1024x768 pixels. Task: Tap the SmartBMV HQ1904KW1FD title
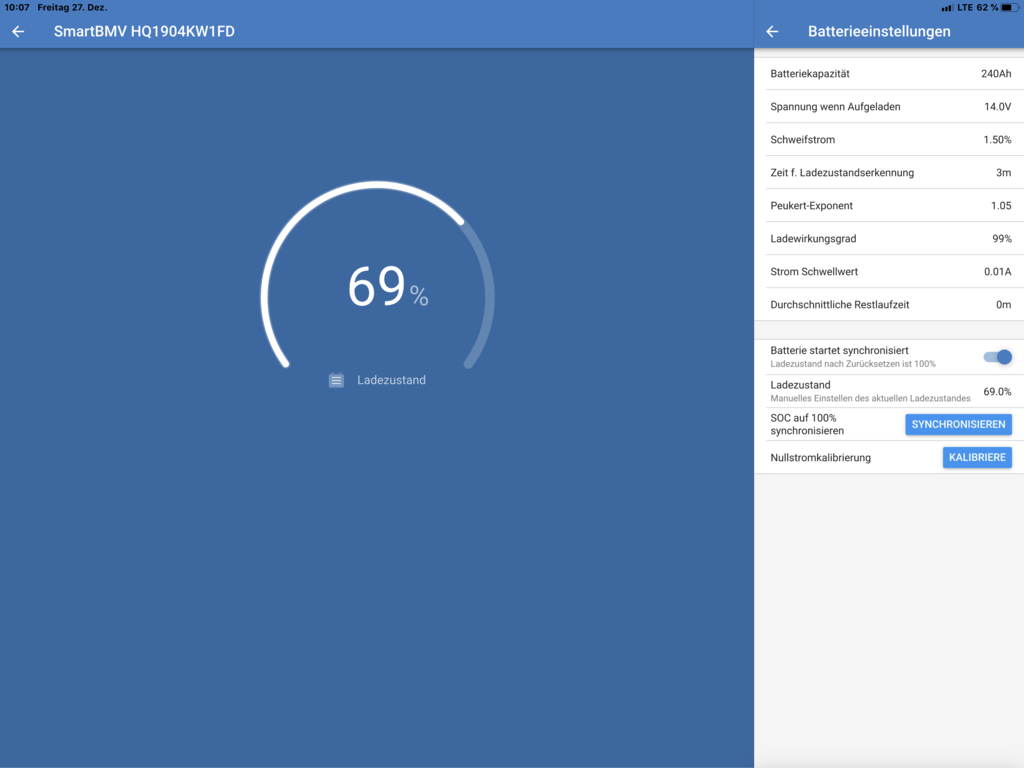pos(144,31)
